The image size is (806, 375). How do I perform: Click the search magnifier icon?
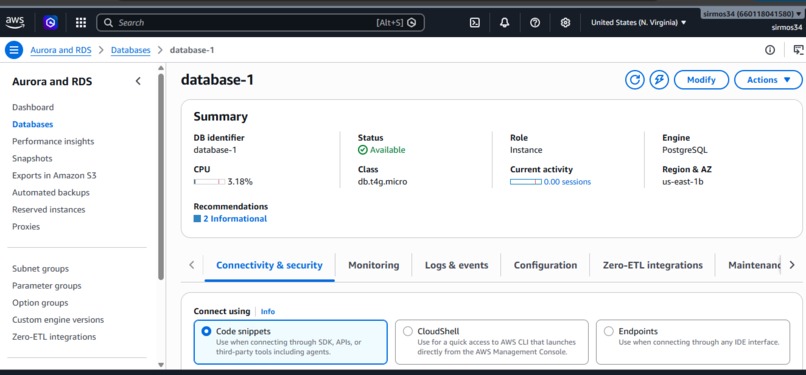(x=108, y=23)
